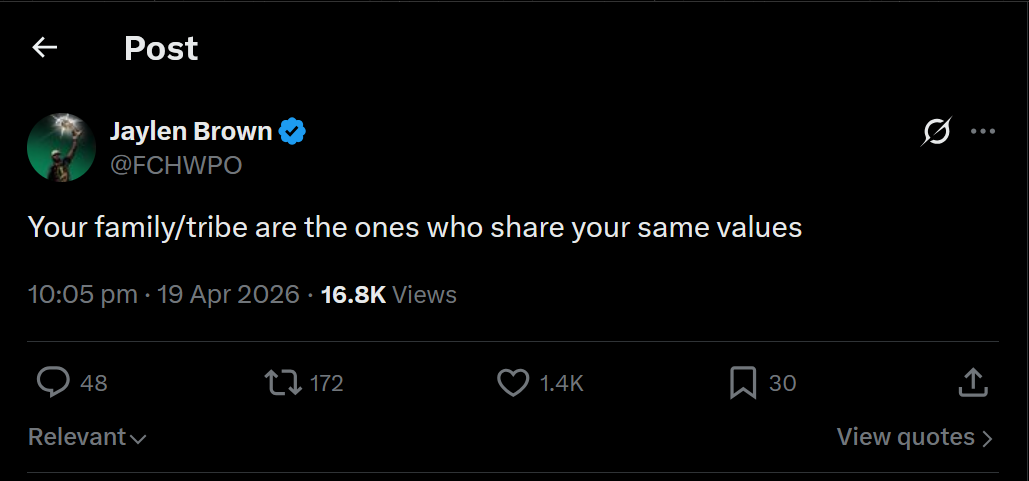Open the 16.8K Views analytics

pos(388,295)
